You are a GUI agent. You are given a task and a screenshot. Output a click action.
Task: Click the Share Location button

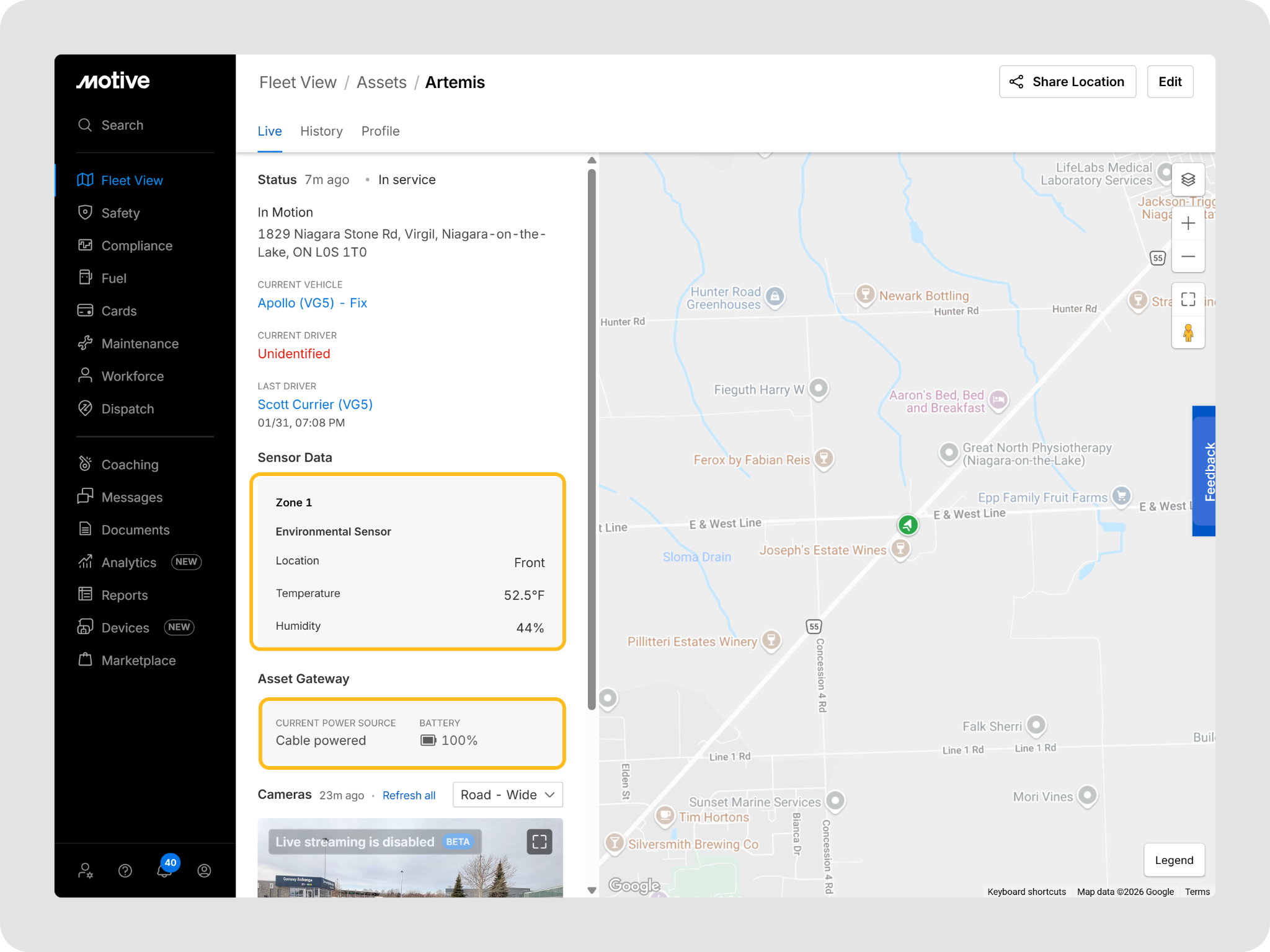(x=1067, y=82)
